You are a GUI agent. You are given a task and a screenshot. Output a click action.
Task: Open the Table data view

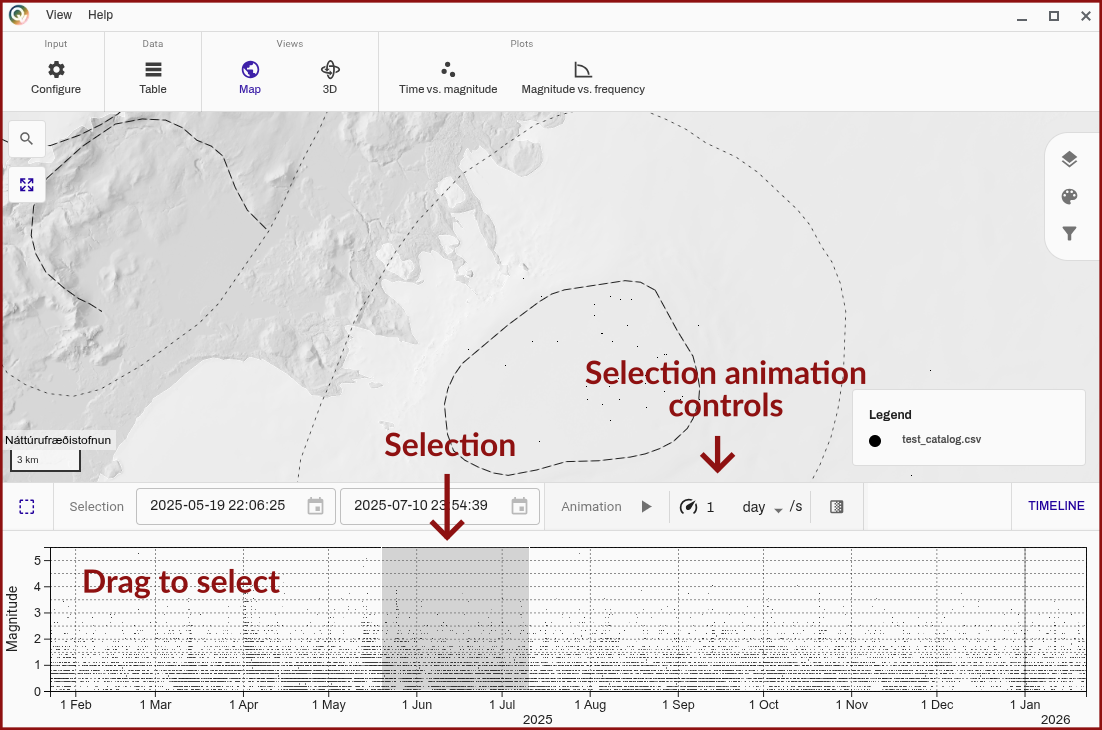[153, 77]
